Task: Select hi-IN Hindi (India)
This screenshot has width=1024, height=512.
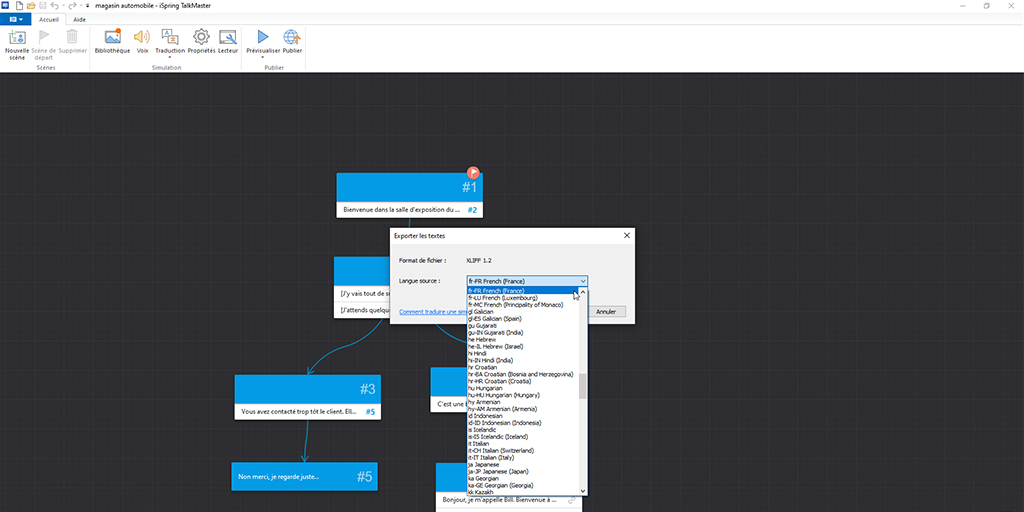Action: [522, 360]
